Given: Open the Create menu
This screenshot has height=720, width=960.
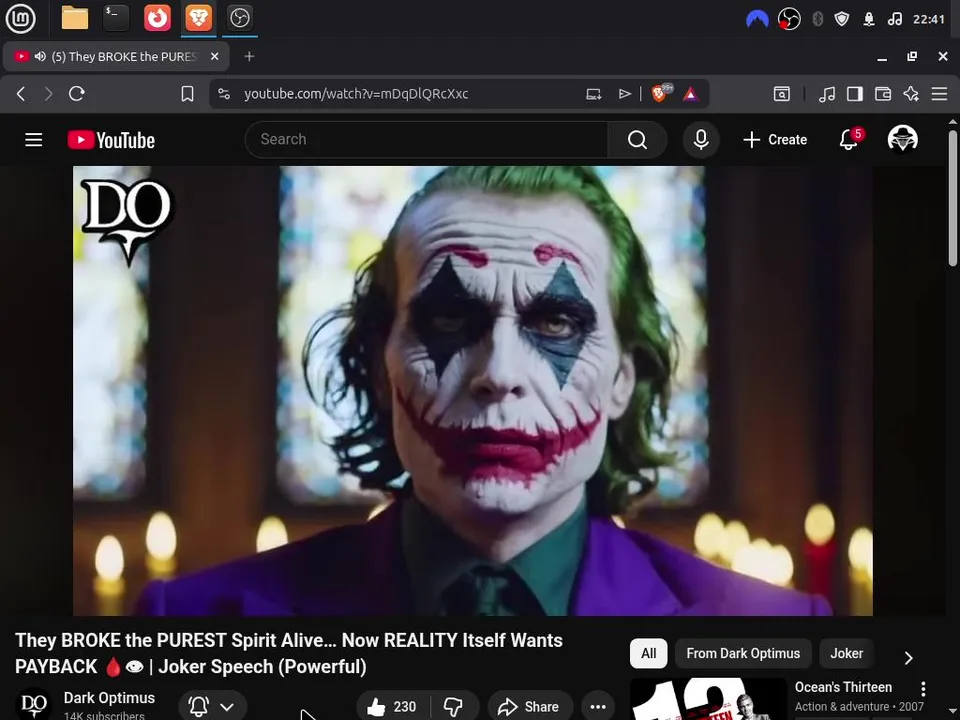Looking at the screenshot, I should [775, 140].
